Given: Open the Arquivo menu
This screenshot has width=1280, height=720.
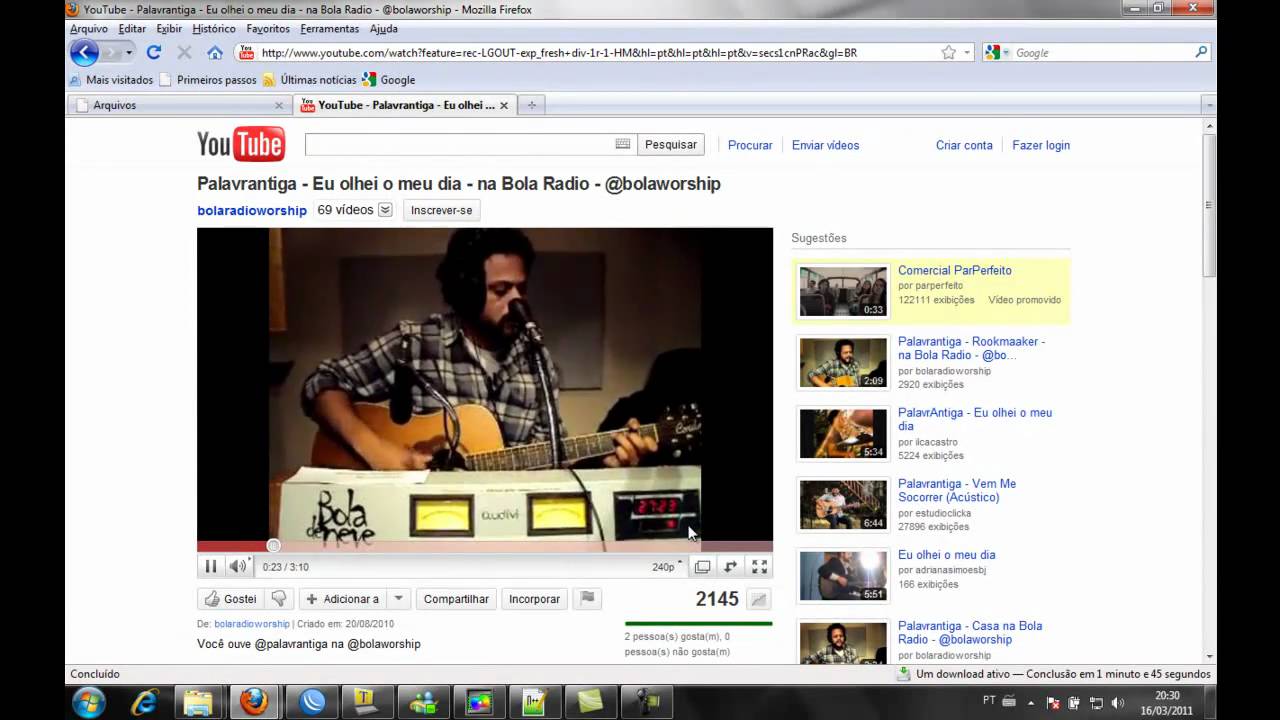Looking at the screenshot, I should [89, 29].
